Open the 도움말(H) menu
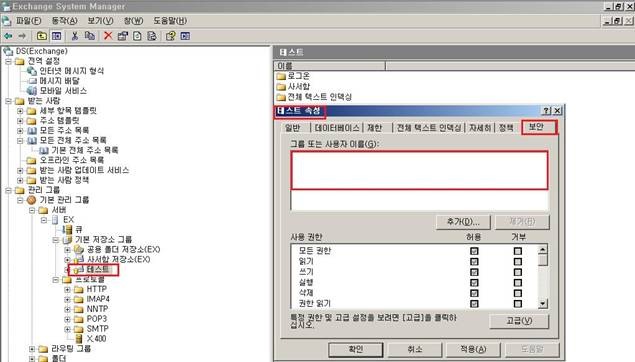Viewport: 635px width, 362px height. [x=170, y=21]
